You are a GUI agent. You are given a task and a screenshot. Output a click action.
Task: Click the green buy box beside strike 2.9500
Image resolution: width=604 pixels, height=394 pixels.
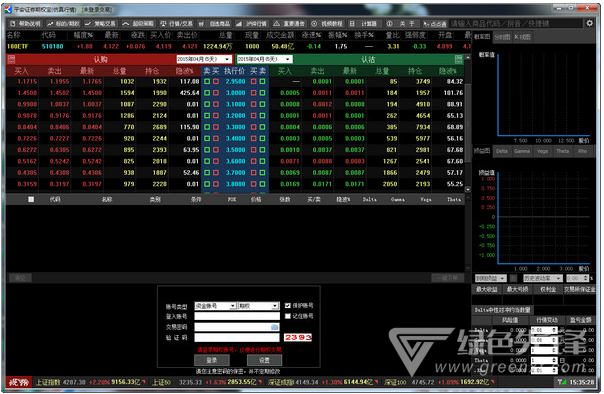pyautogui.click(x=207, y=82)
